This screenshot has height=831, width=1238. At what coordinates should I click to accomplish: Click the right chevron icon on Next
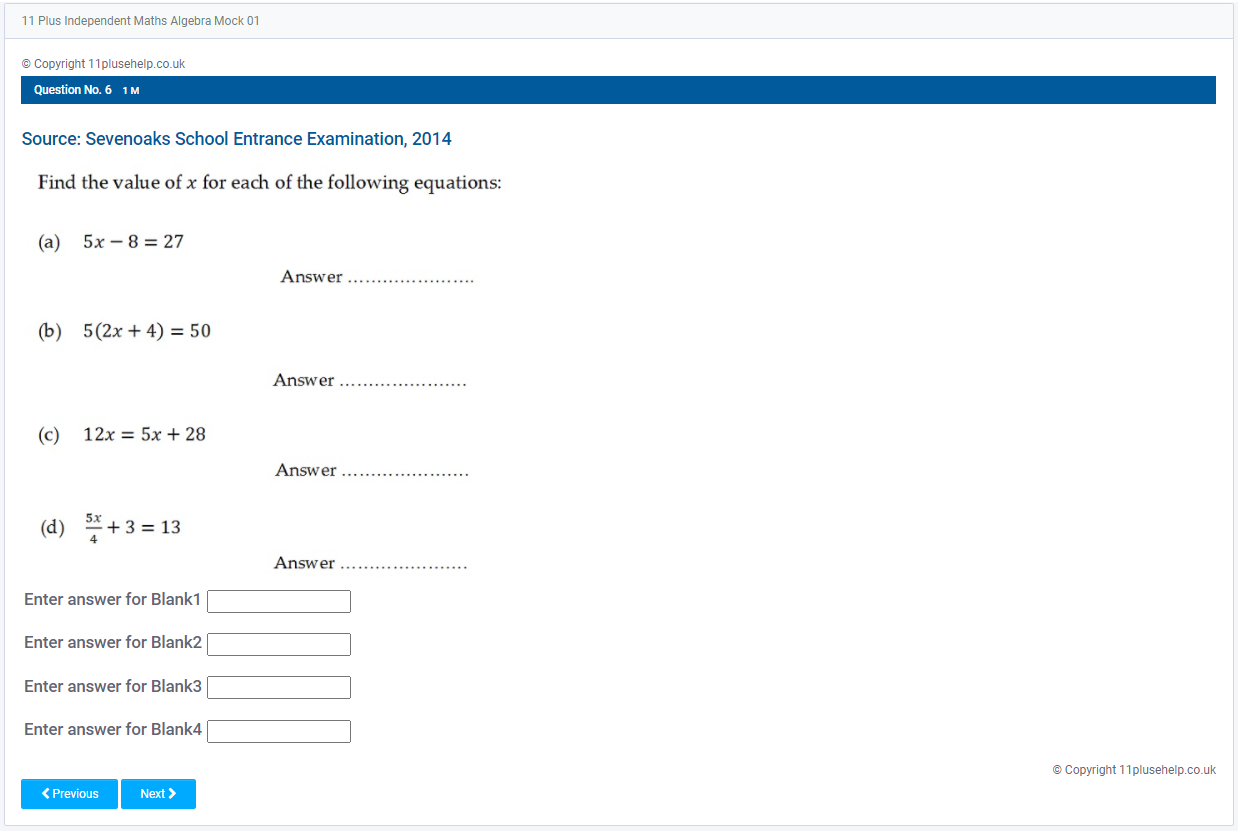point(172,794)
